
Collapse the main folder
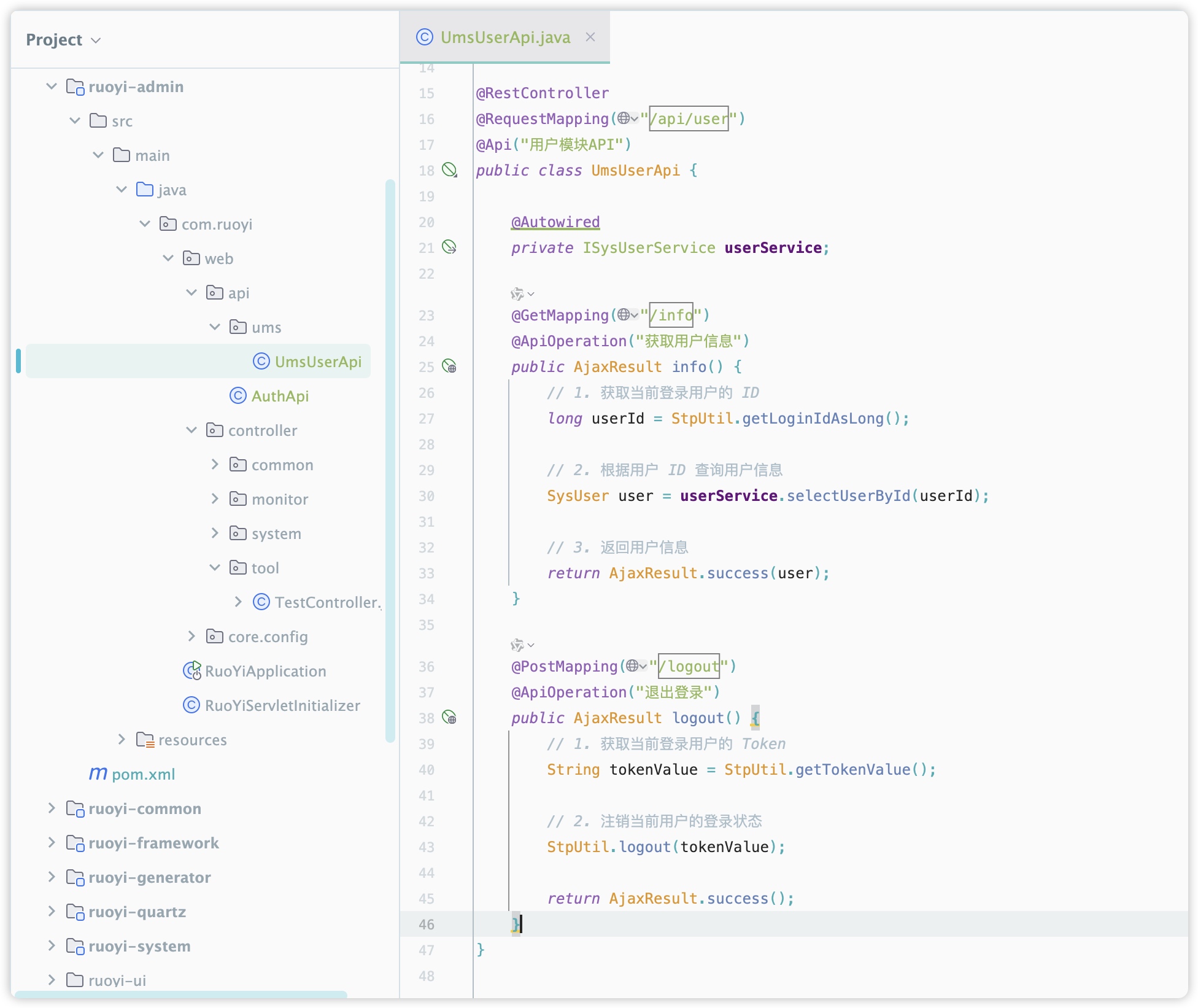tap(98, 155)
